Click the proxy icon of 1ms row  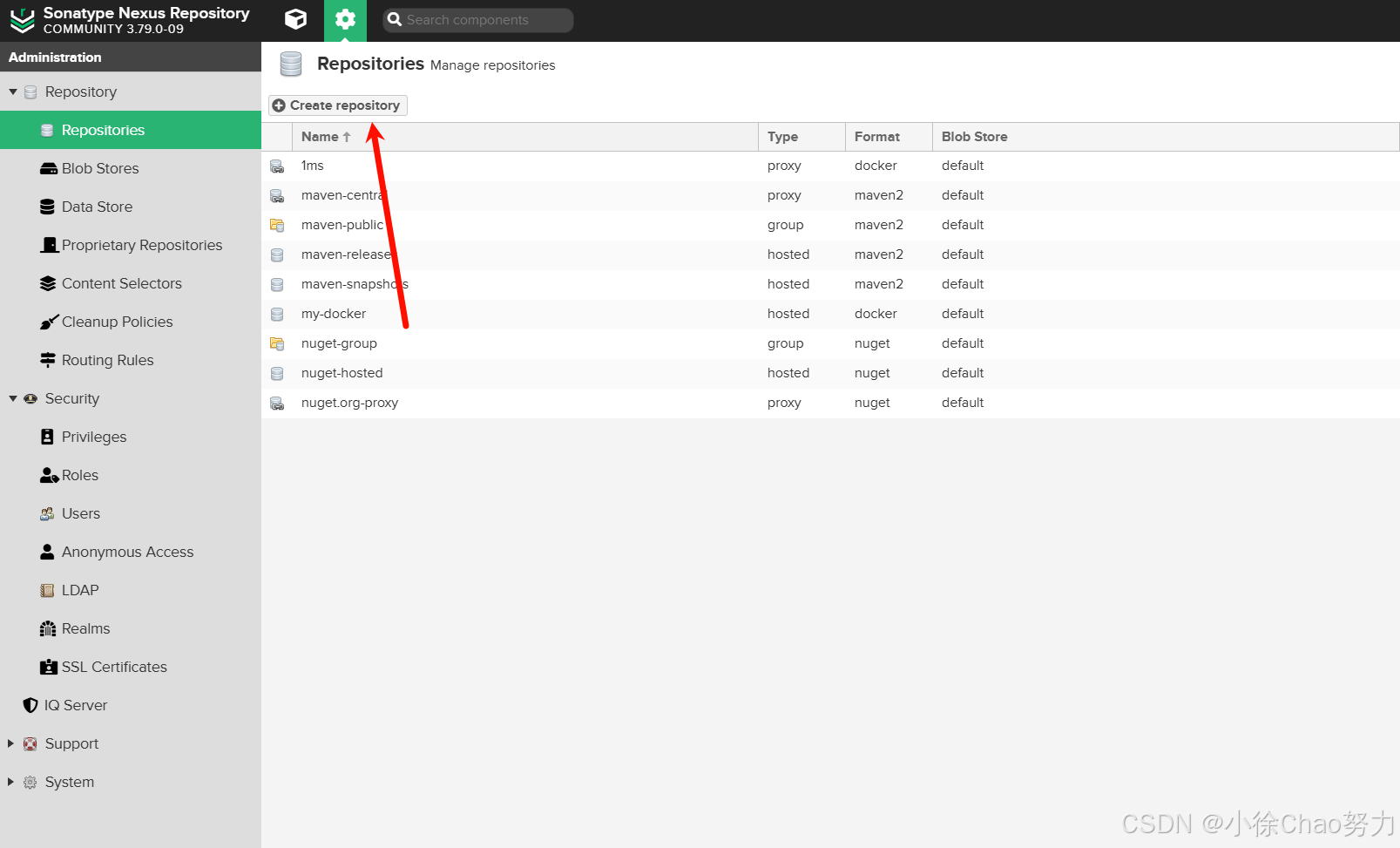click(277, 166)
